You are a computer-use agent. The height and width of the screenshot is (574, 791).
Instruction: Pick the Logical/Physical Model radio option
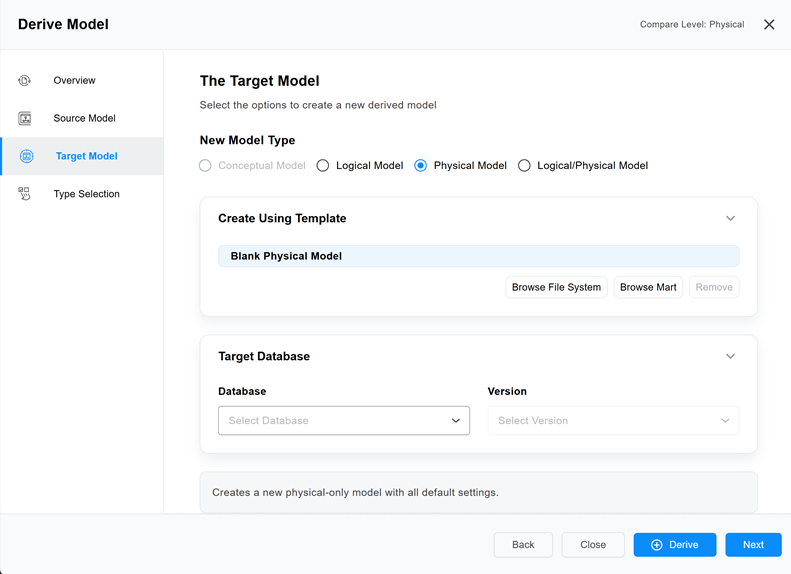pyautogui.click(x=524, y=165)
